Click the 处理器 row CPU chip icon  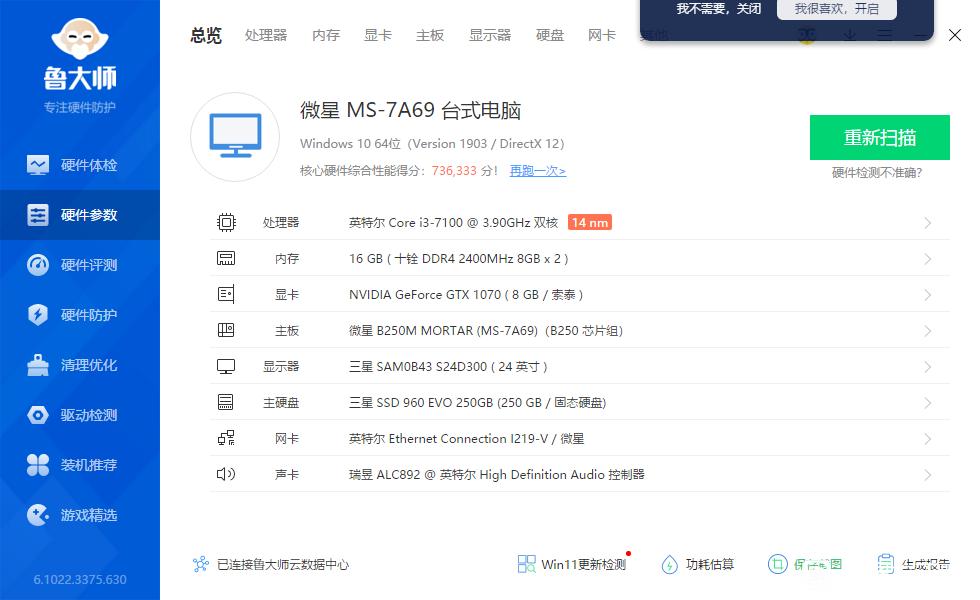pyautogui.click(x=226, y=222)
